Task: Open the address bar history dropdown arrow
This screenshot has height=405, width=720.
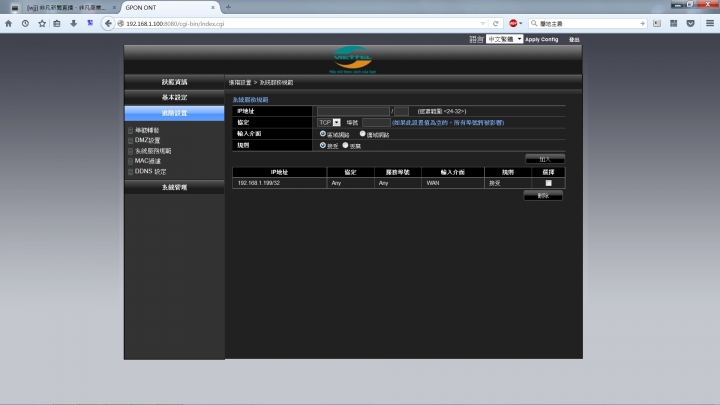Action: (x=483, y=23)
